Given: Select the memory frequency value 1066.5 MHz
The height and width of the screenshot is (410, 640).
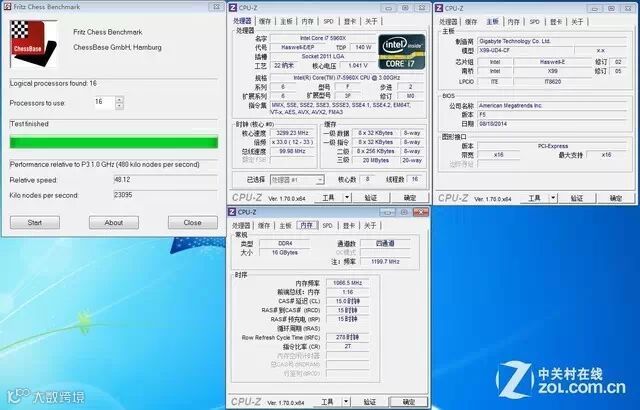Looking at the screenshot, I should click(348, 283).
